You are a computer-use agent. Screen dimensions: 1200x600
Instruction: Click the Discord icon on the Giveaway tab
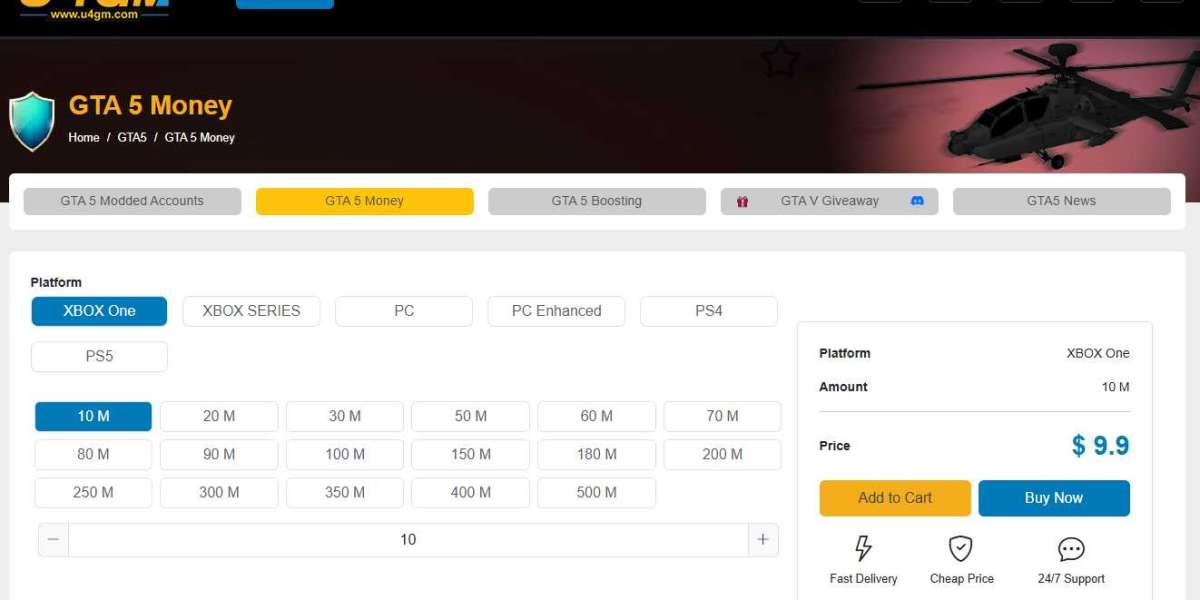(917, 201)
